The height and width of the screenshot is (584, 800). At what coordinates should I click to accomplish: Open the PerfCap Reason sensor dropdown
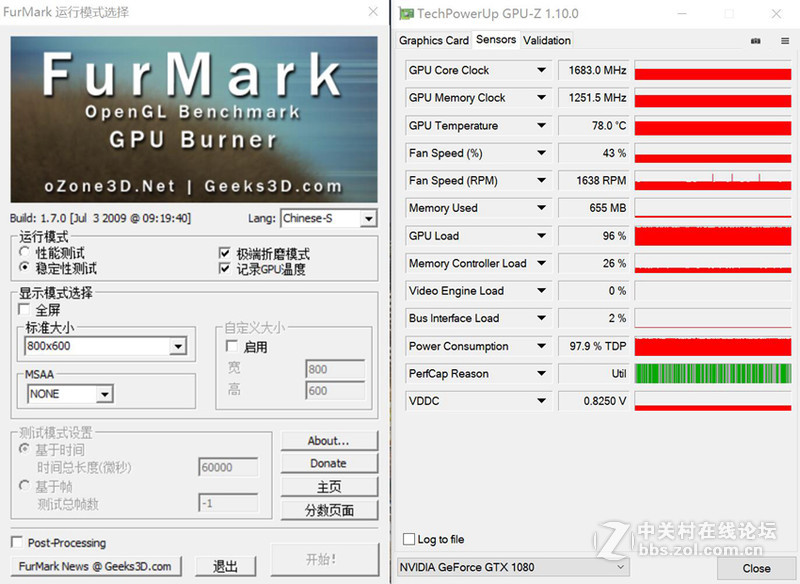[541, 373]
